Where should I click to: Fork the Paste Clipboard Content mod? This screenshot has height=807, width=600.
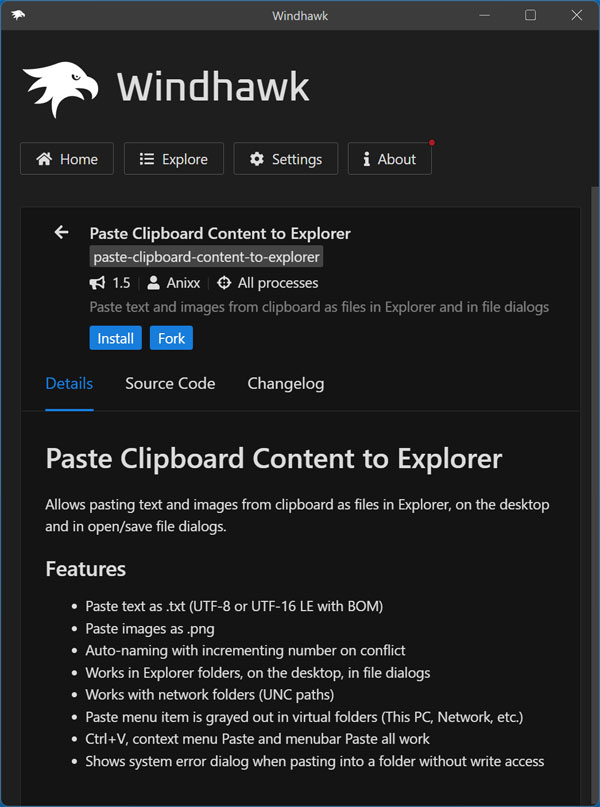coord(171,338)
